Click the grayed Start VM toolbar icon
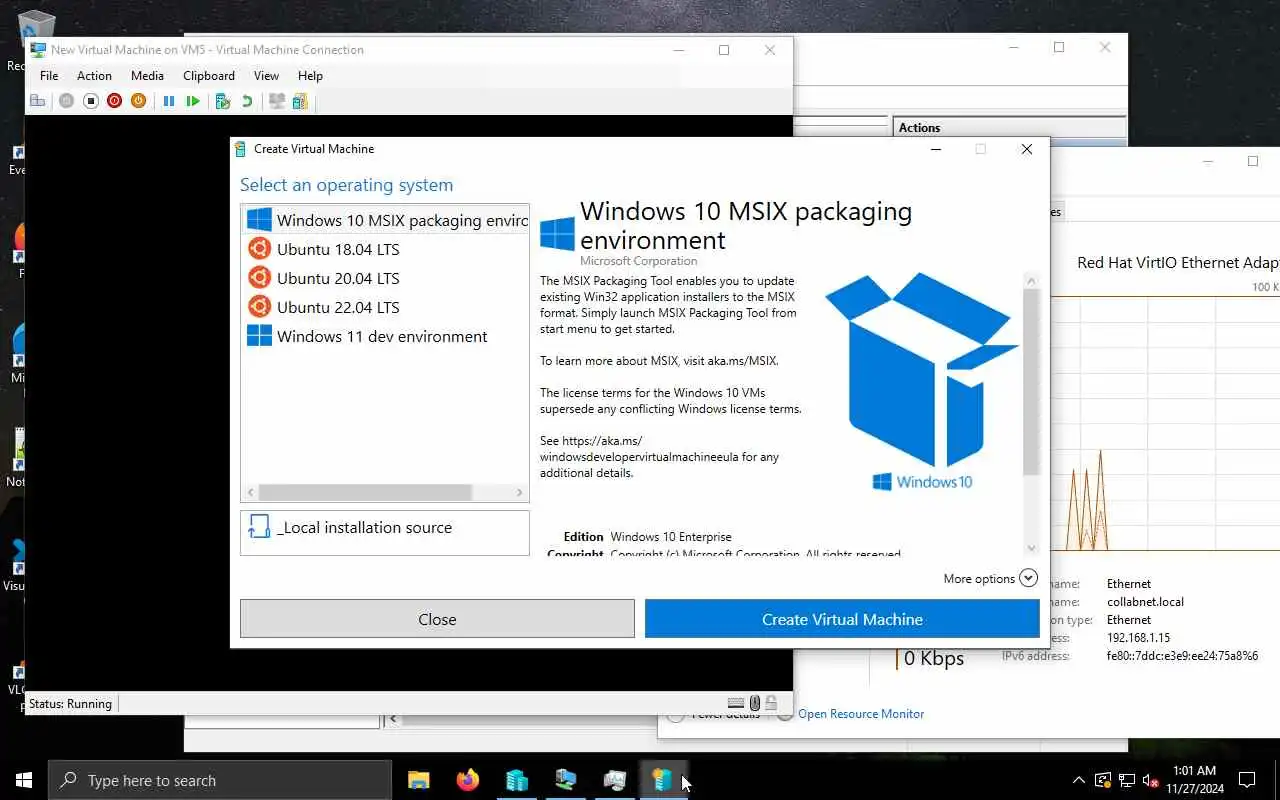This screenshot has width=1280, height=800. [66, 101]
